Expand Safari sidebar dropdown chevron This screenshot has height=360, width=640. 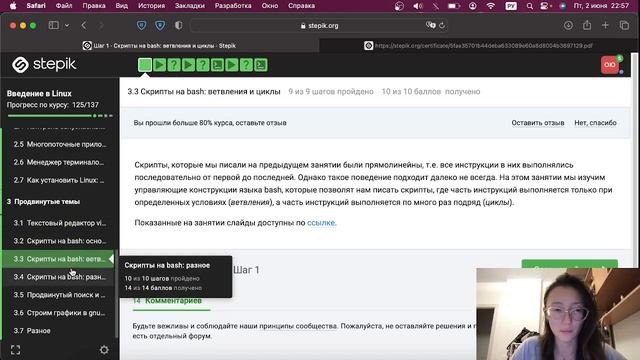point(67,25)
